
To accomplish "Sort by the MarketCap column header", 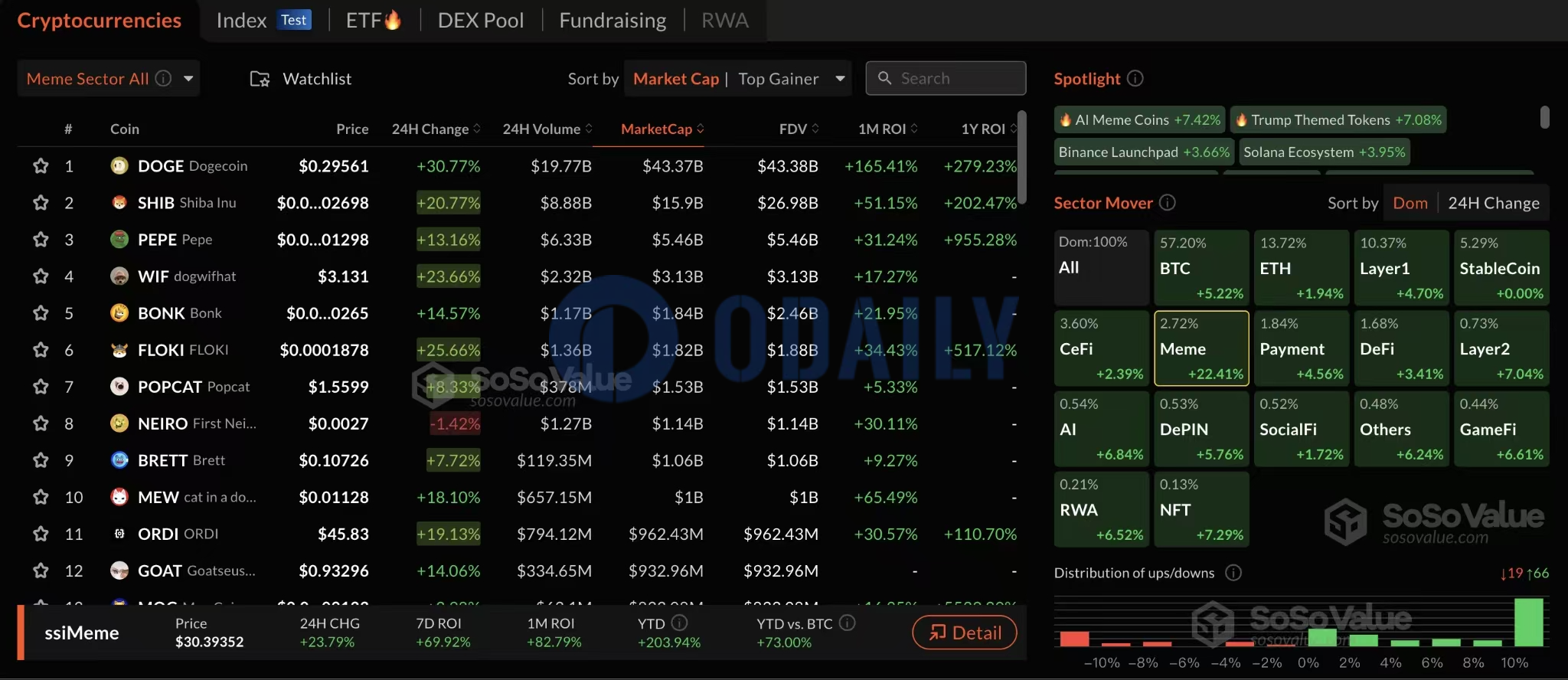I will click(x=662, y=129).
